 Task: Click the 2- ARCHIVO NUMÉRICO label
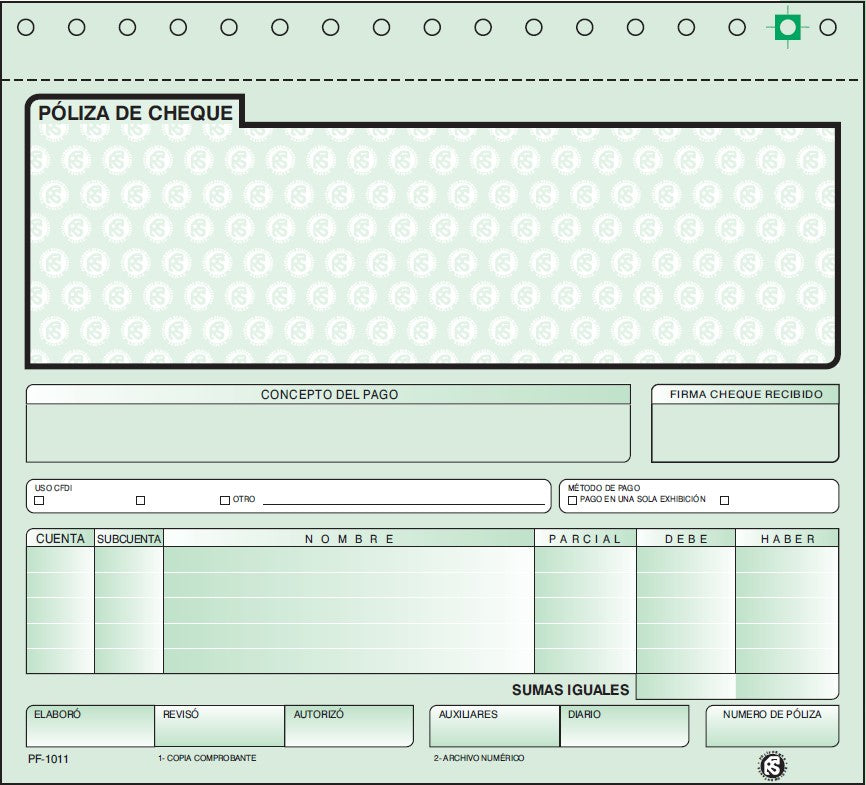(x=482, y=759)
